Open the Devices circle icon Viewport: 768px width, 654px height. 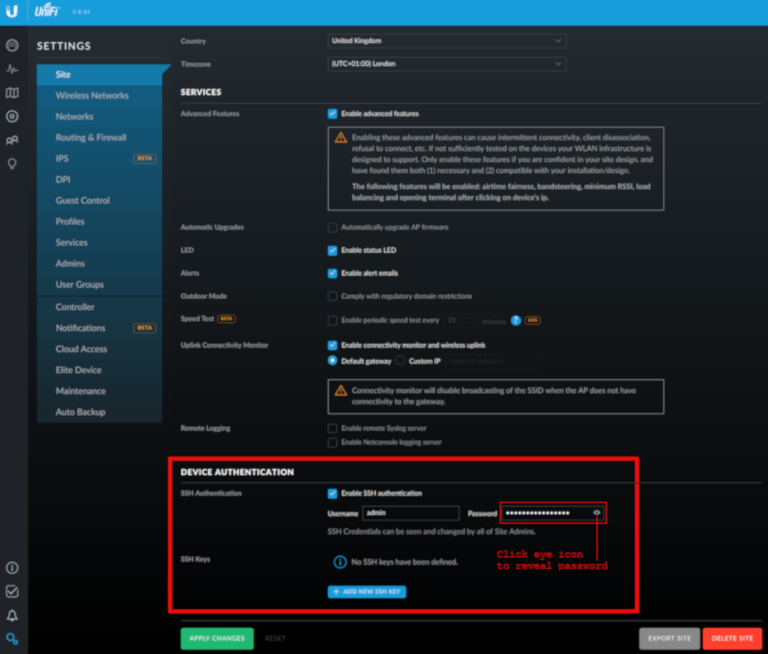(x=12, y=116)
